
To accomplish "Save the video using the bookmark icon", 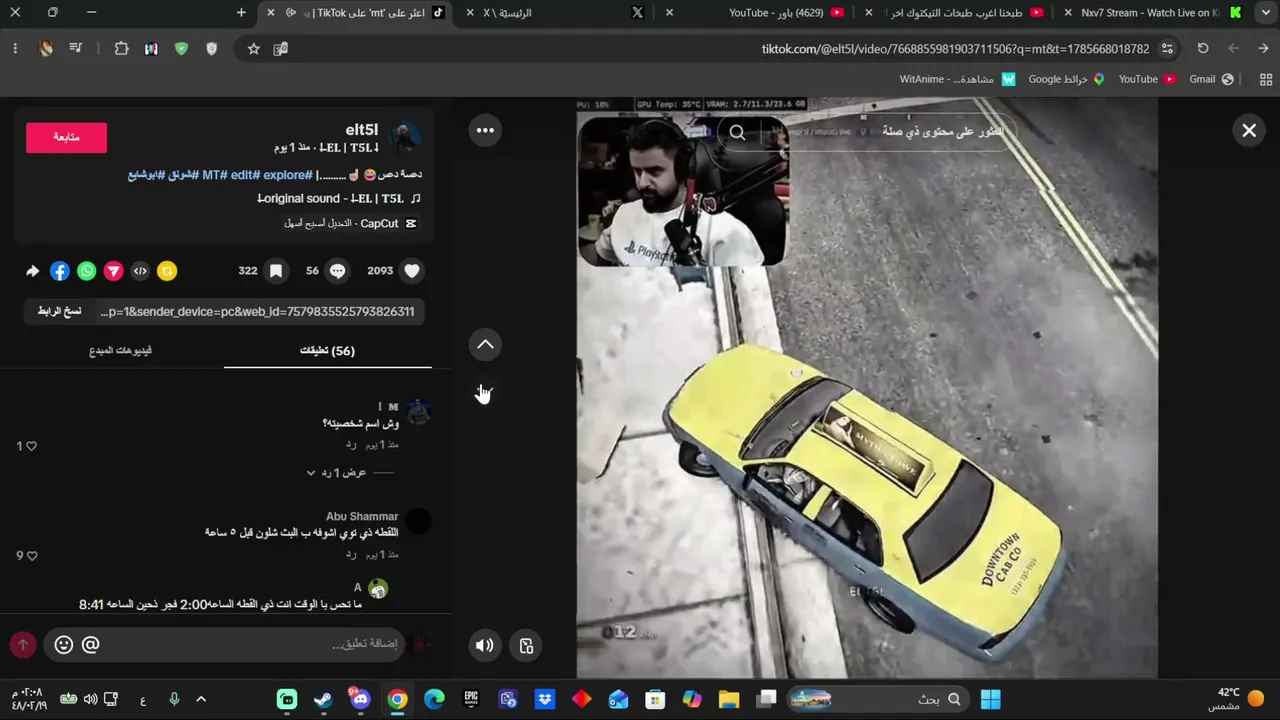I will [x=276, y=271].
